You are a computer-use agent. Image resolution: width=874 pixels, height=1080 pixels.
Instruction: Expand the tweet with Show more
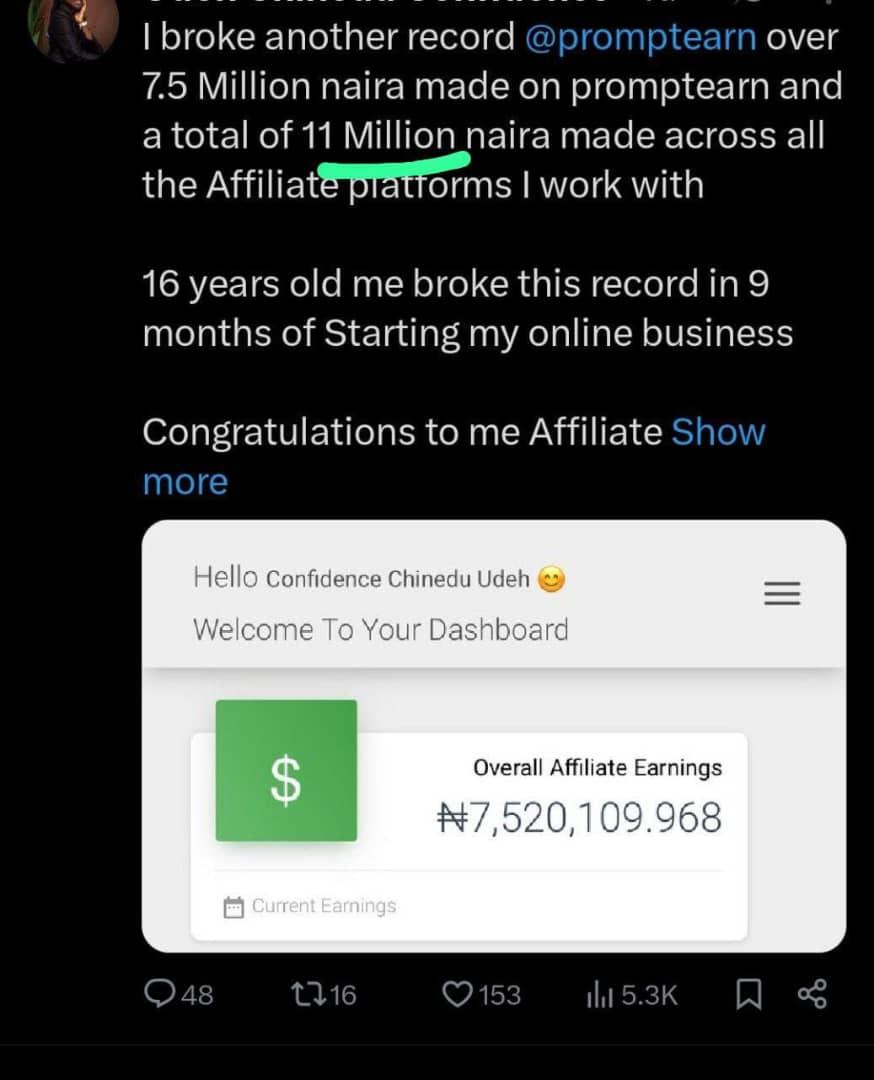point(717,432)
